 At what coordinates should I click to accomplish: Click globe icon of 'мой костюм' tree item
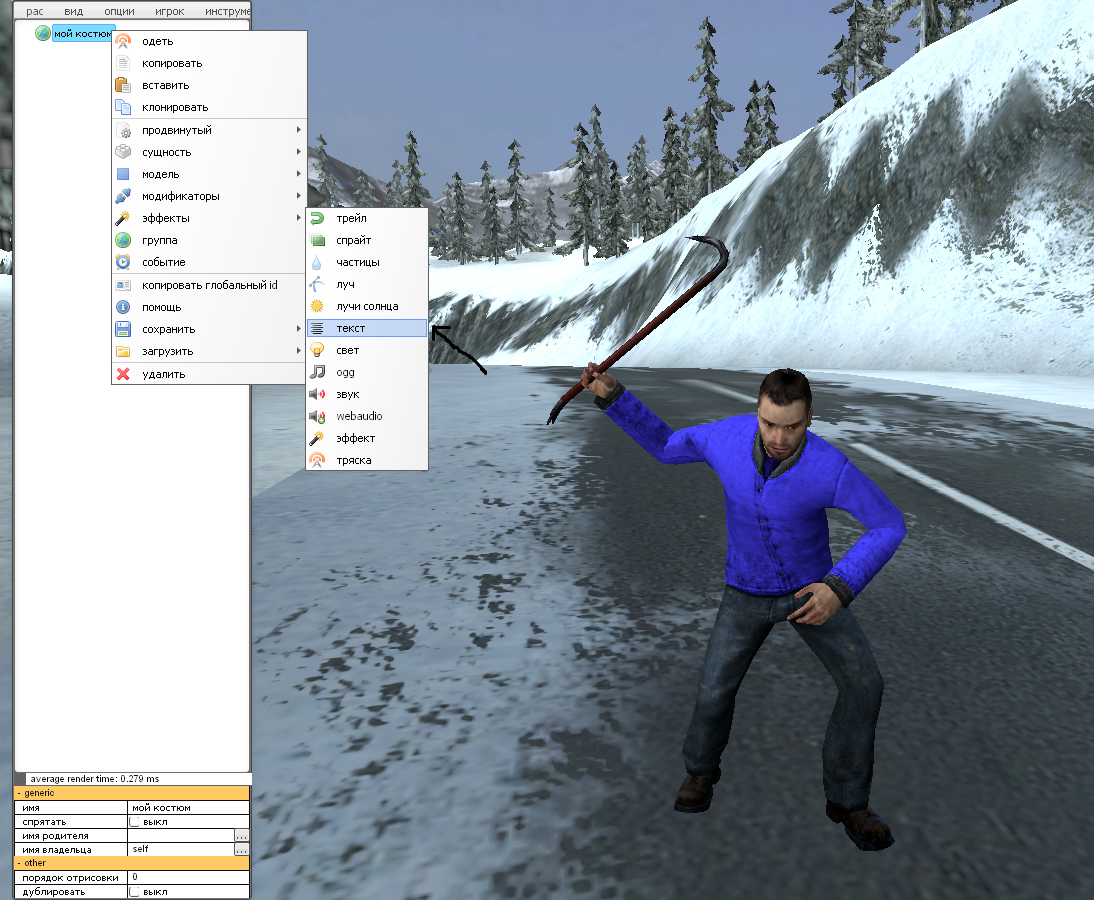pyautogui.click(x=43, y=33)
